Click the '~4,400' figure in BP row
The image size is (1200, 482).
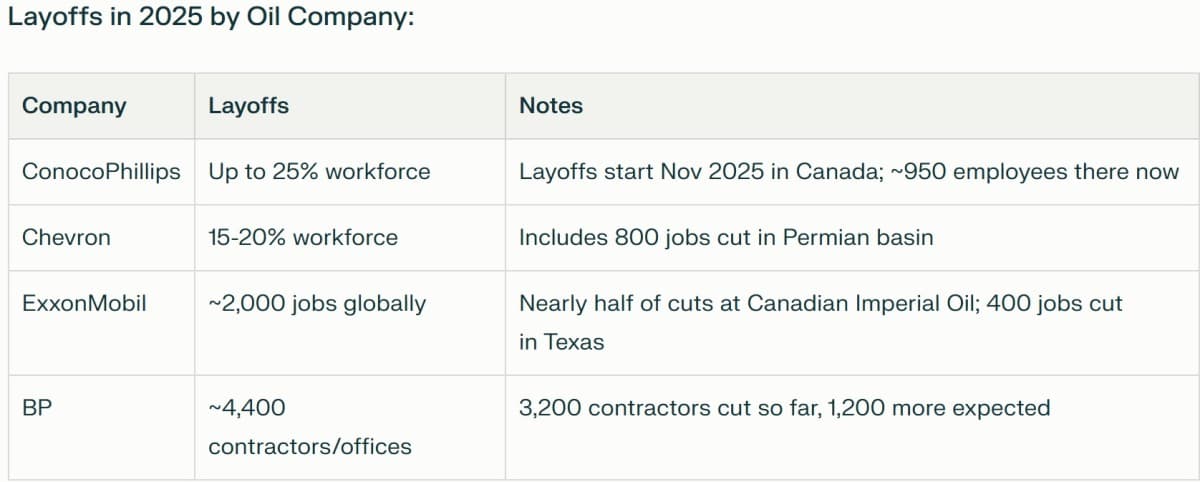pos(246,408)
